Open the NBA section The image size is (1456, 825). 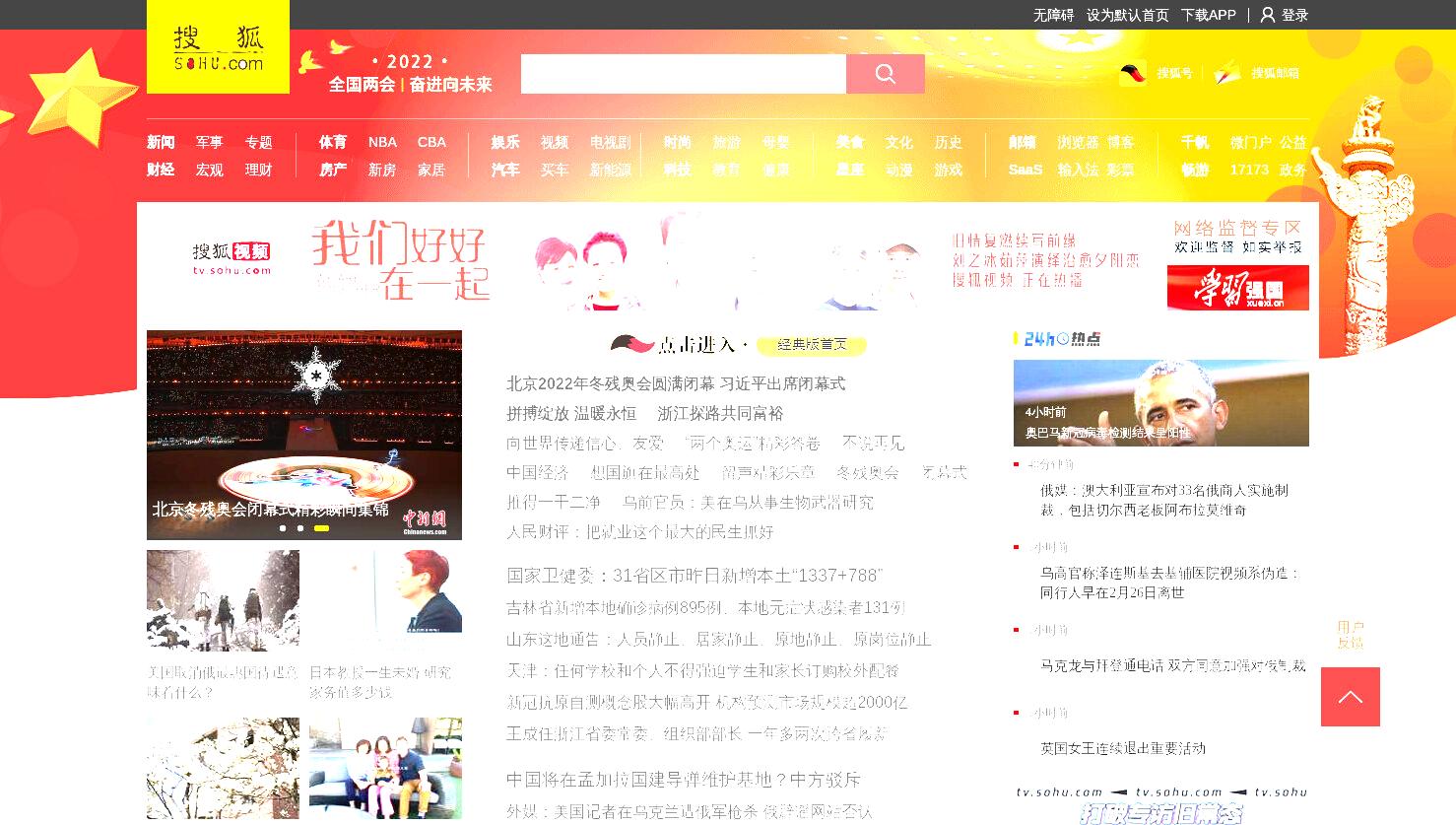[x=382, y=142]
